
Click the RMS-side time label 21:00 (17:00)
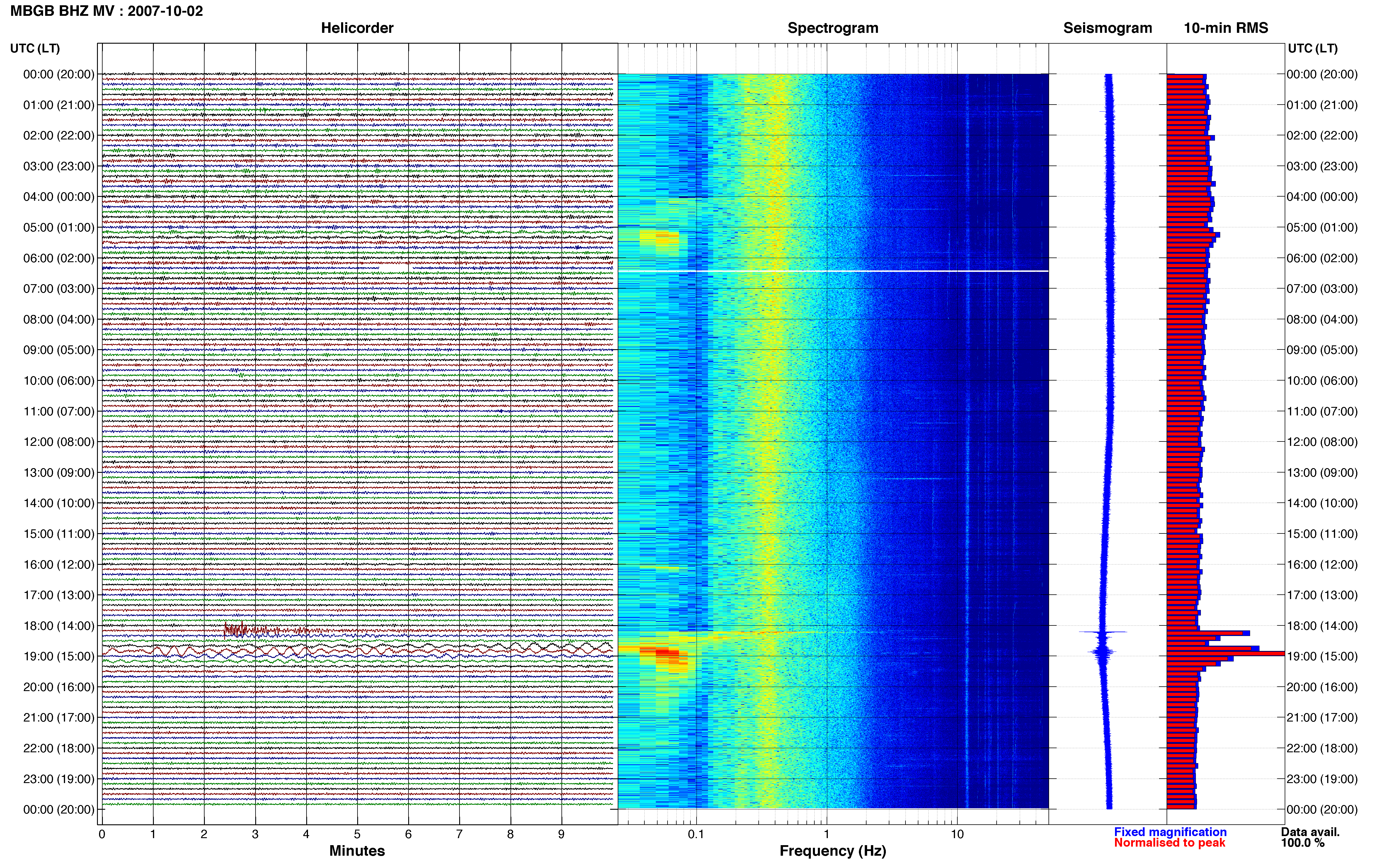point(1322,718)
